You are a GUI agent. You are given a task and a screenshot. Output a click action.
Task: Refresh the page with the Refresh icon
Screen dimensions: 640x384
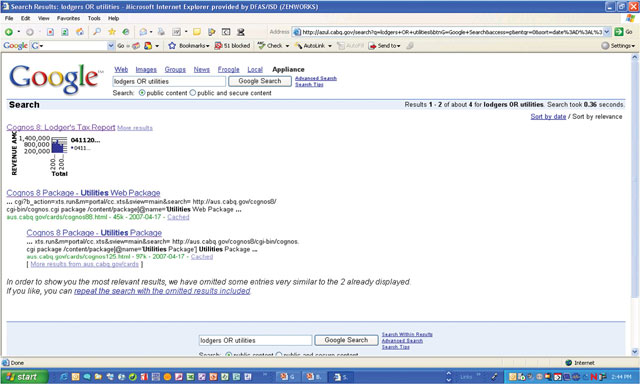click(x=64, y=32)
